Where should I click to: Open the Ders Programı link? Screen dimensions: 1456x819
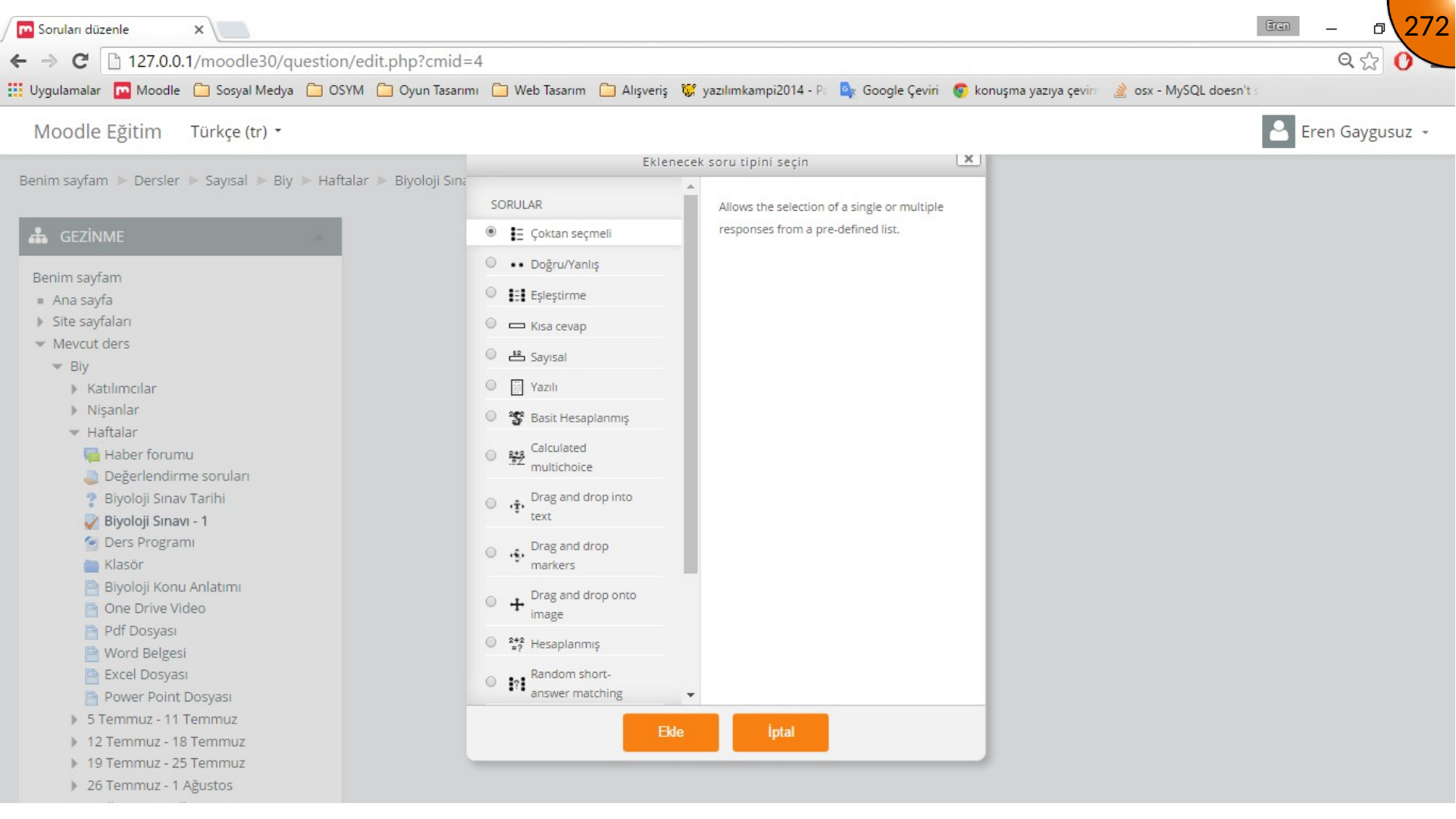149,543
